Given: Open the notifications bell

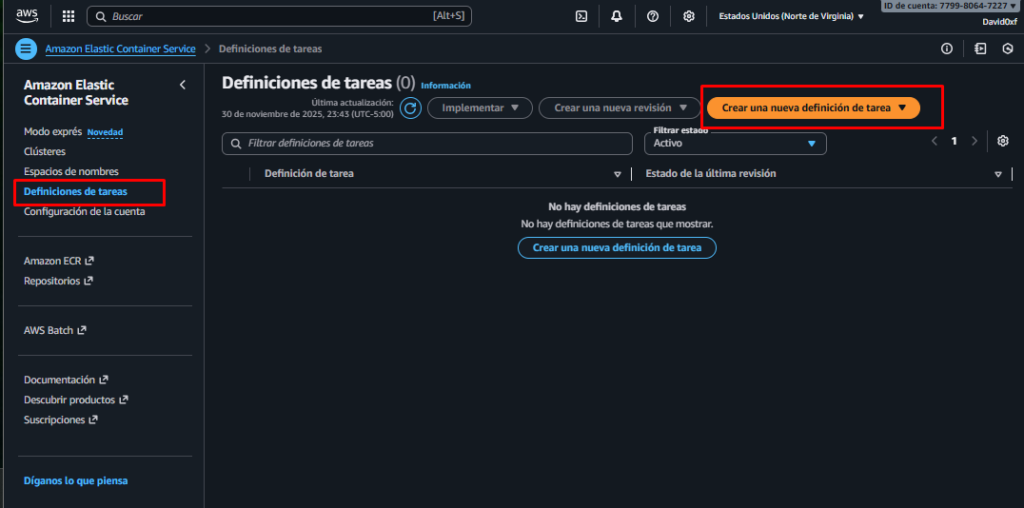Looking at the screenshot, I should point(616,16).
